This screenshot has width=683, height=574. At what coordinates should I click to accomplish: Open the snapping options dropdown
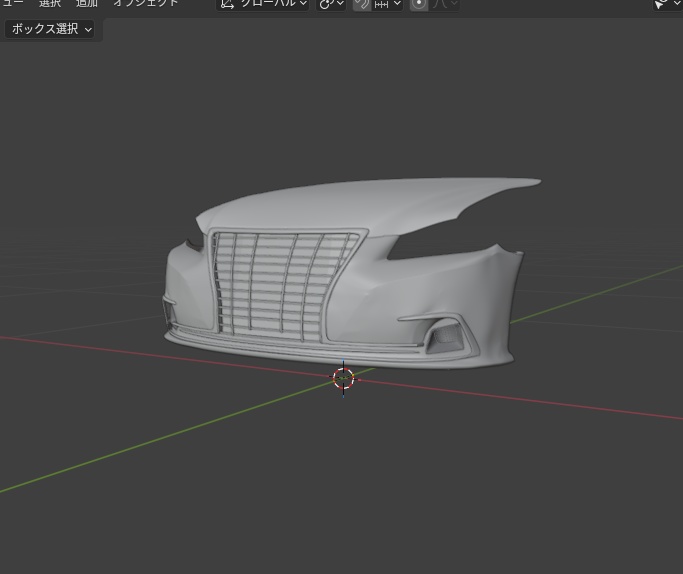click(388, 4)
